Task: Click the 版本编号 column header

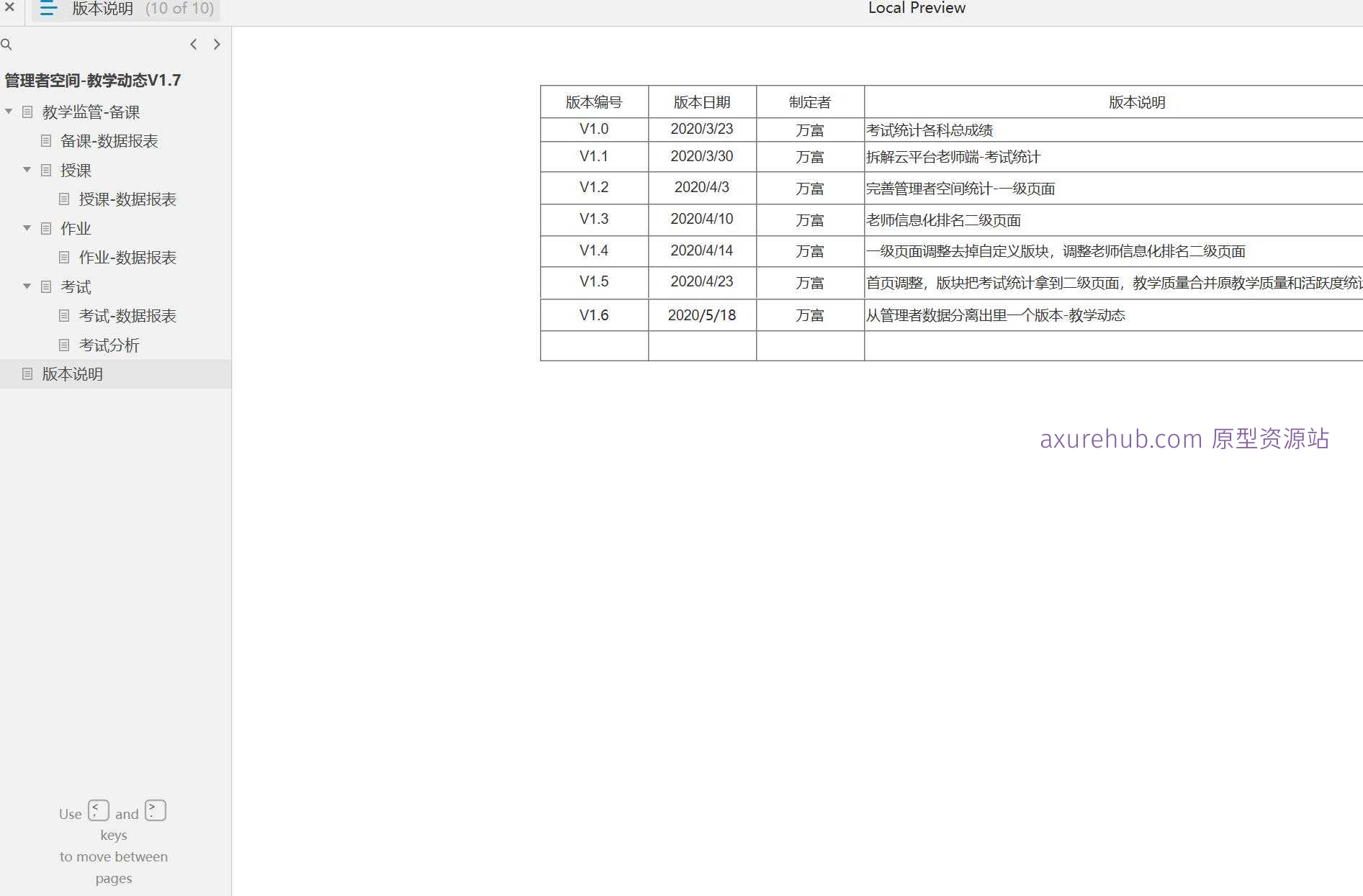Action: 594,102
